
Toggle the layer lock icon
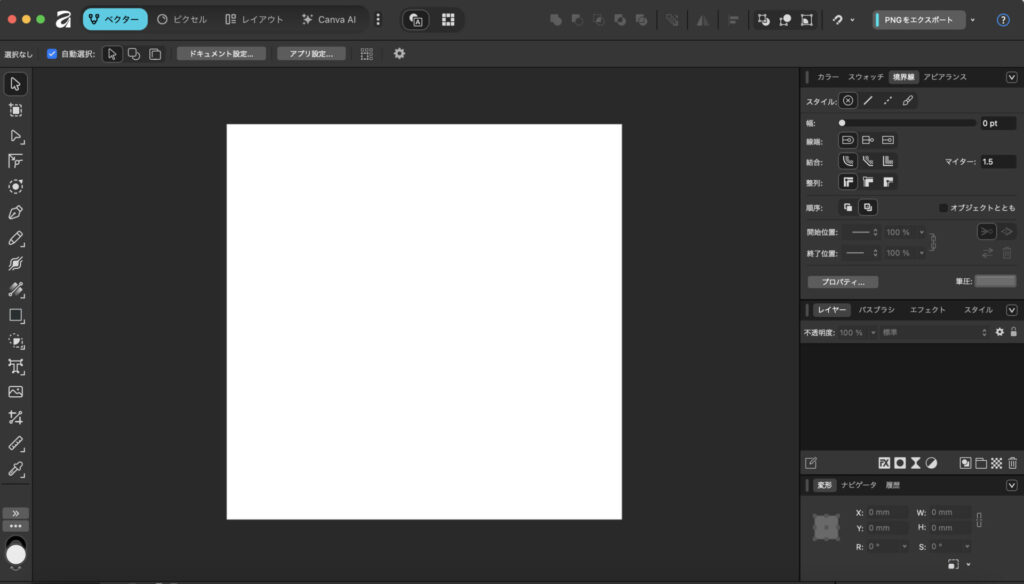[x=1013, y=332]
